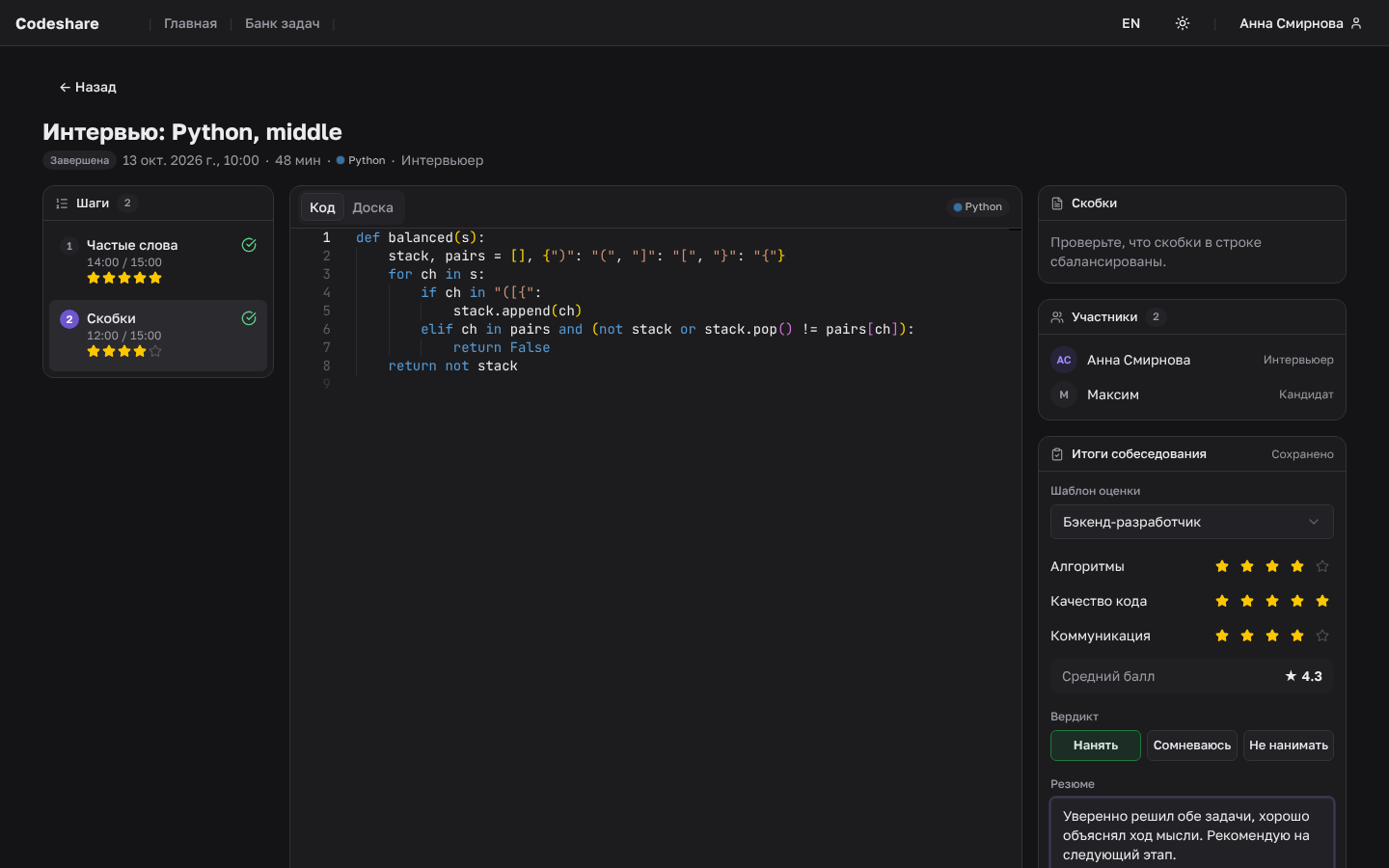This screenshot has height=868, width=1389.
Task: Select the Не нанимать verdict
Action: coord(1289,746)
